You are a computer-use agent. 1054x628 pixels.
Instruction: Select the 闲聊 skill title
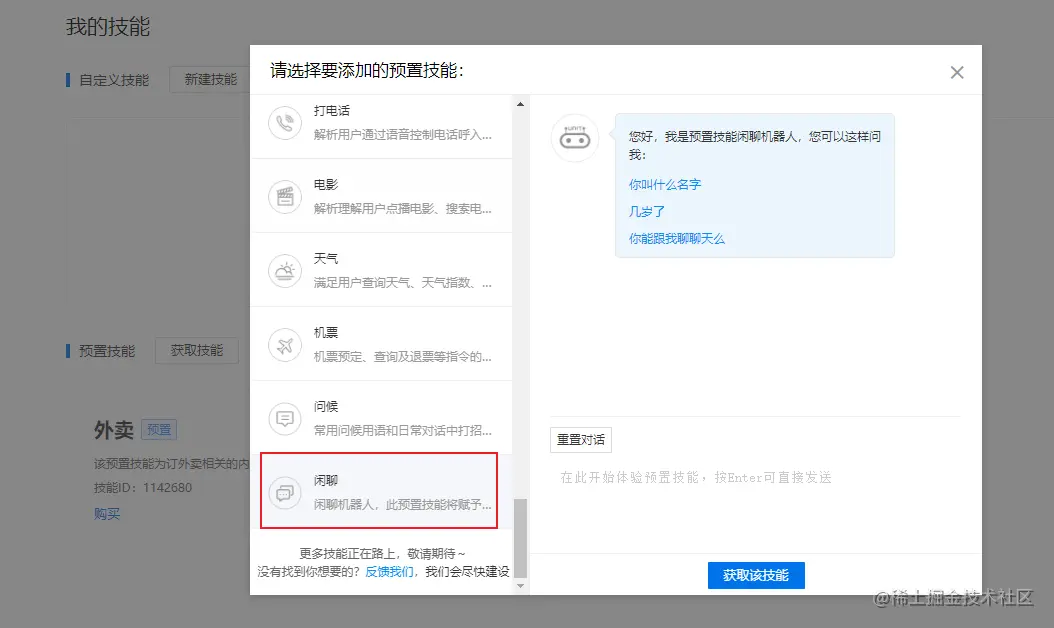(x=325, y=481)
